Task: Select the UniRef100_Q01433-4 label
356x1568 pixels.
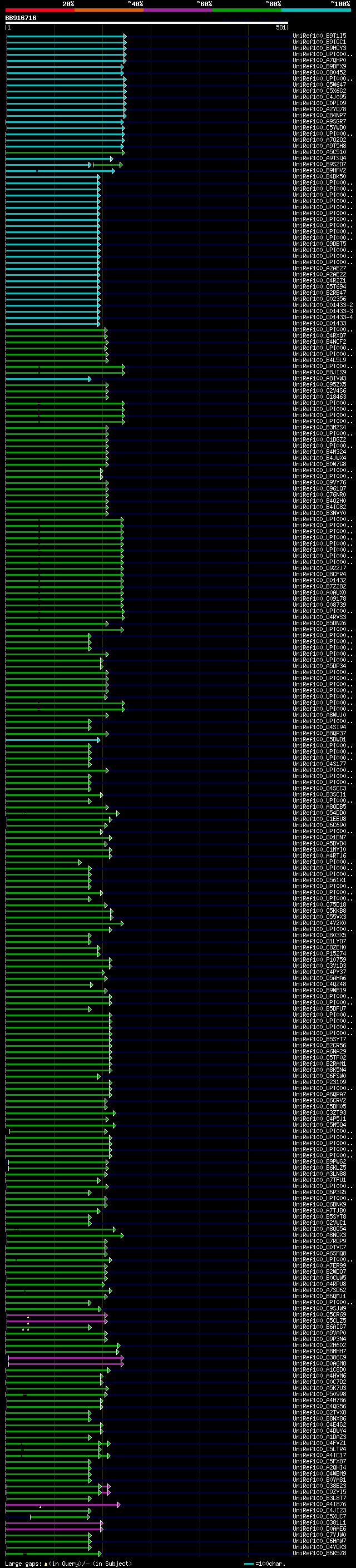Action: 323,318
